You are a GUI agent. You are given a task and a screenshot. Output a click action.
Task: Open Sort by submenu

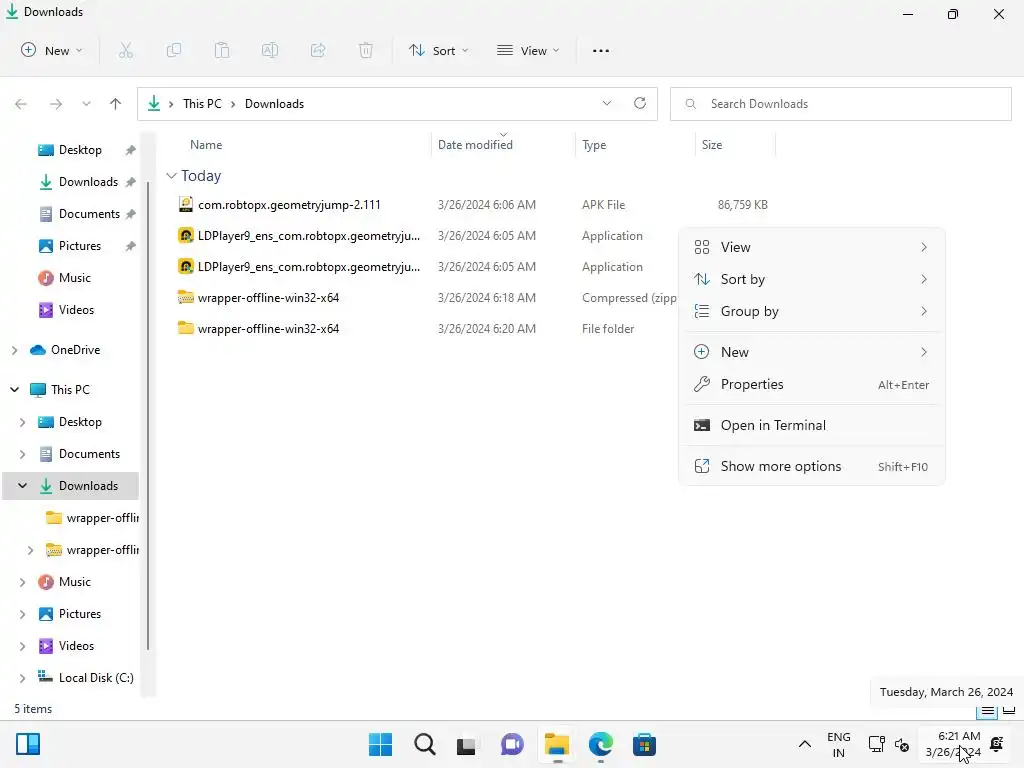coord(811,279)
